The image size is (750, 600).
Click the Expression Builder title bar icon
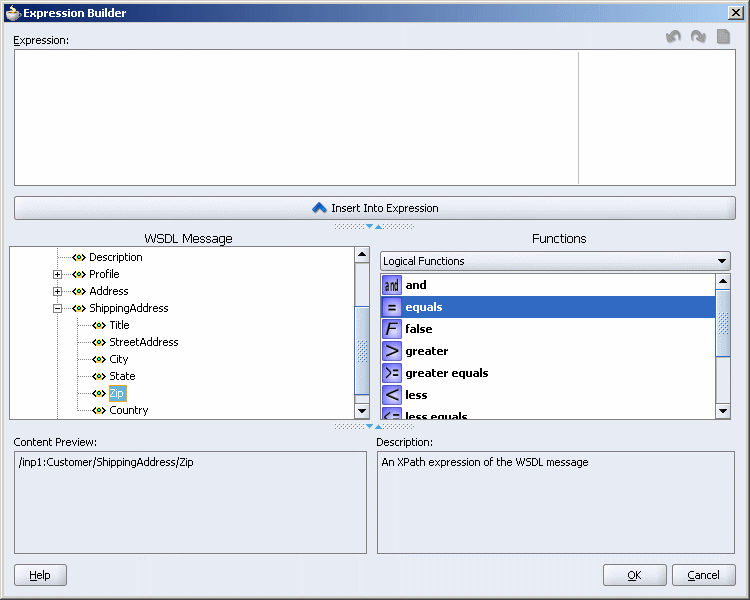tap(13, 13)
